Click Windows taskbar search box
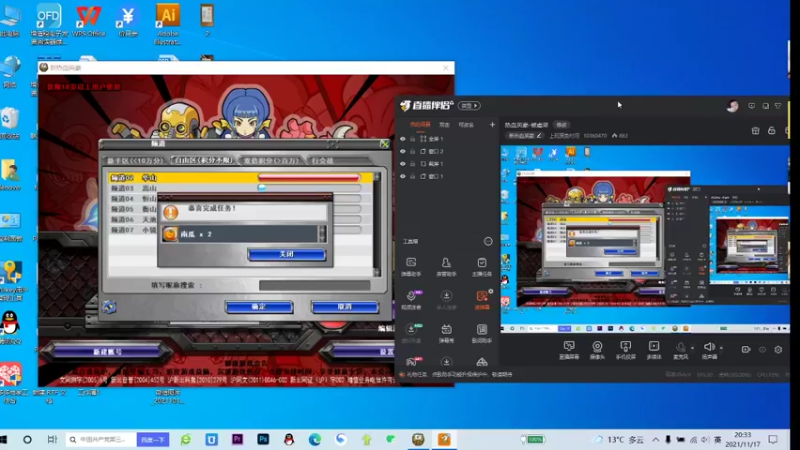Screen dimensions: 800x450 pos(101,439)
